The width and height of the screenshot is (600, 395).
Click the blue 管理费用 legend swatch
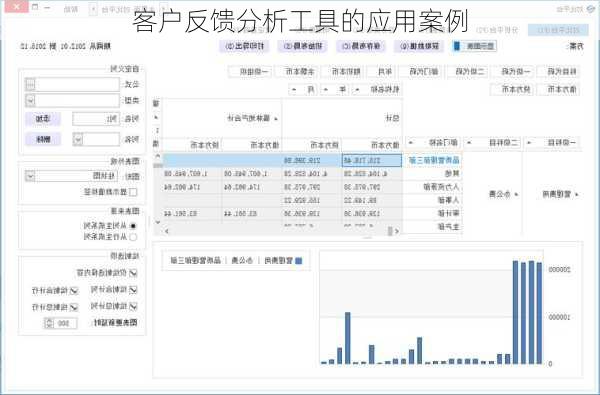298,261
